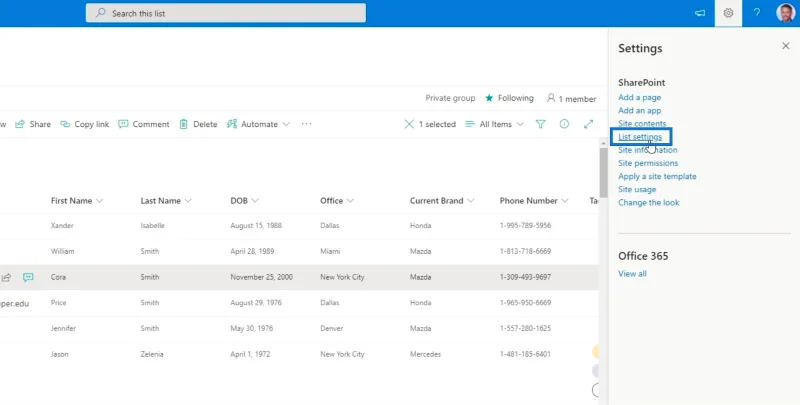Click Cora first name cell
Viewport: 800px width, 405px height.
pos(58,277)
